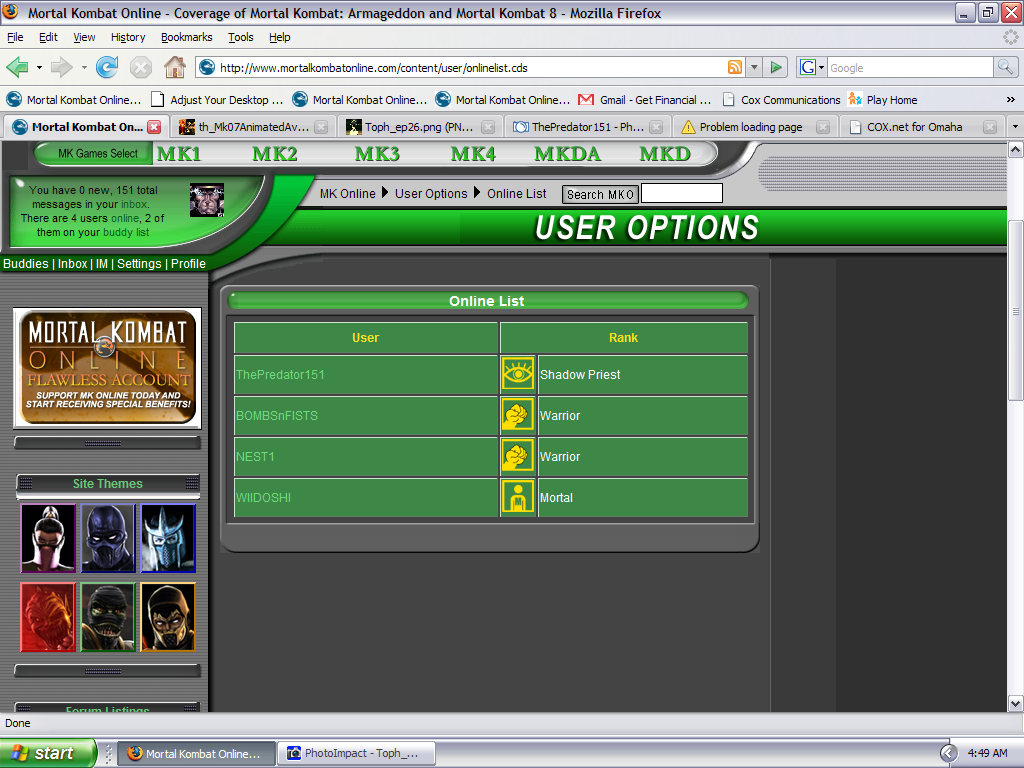Go back with the green Back arrow
The width and height of the screenshot is (1024, 768).
click(x=18, y=67)
